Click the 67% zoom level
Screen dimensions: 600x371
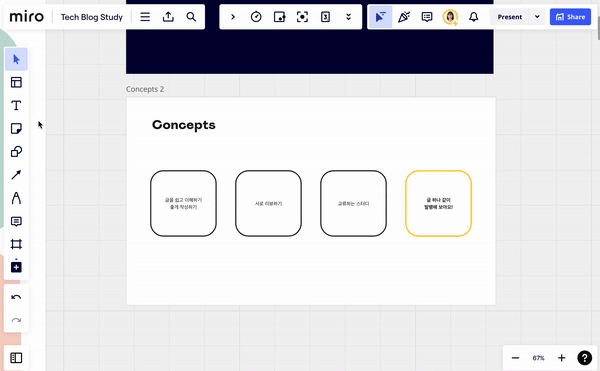[x=538, y=358]
